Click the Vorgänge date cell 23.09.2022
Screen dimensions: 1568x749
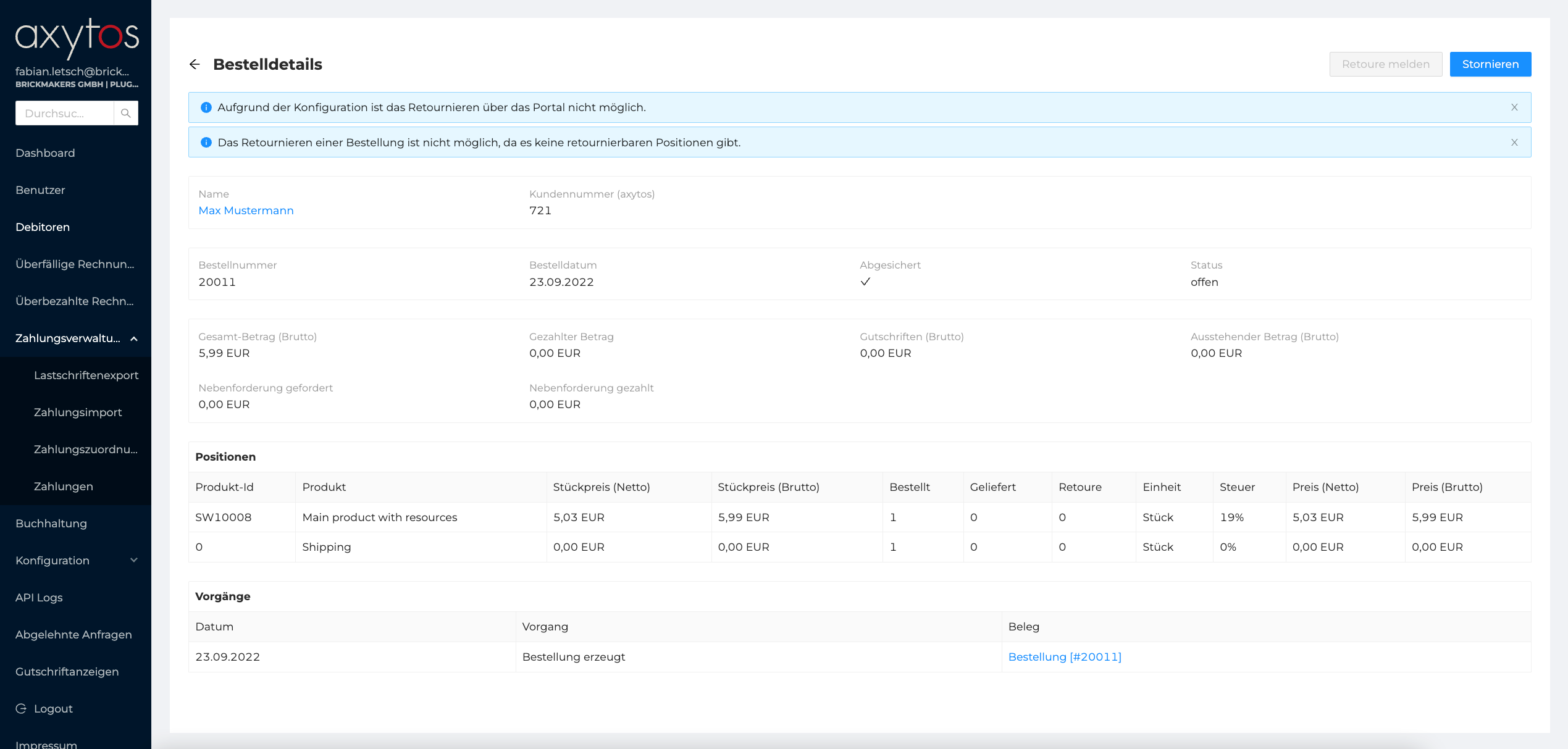tap(352, 657)
